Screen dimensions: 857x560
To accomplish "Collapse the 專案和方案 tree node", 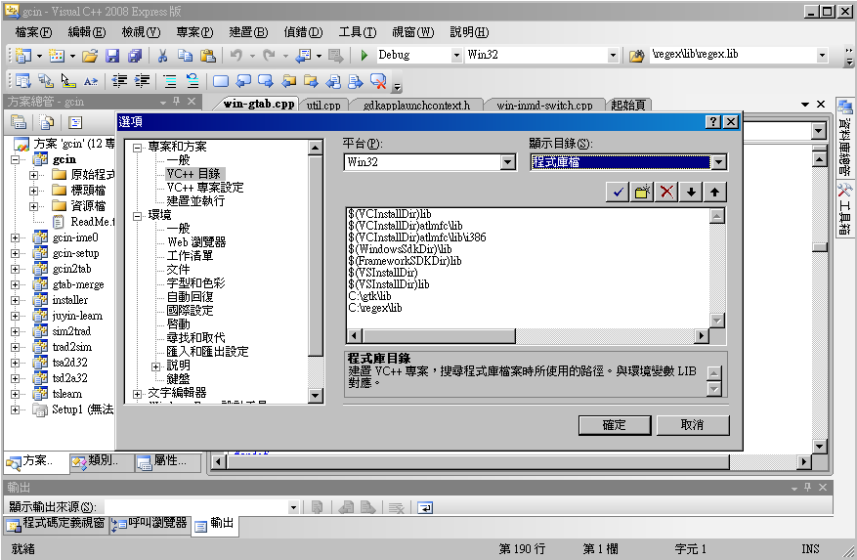I will click(x=137, y=147).
